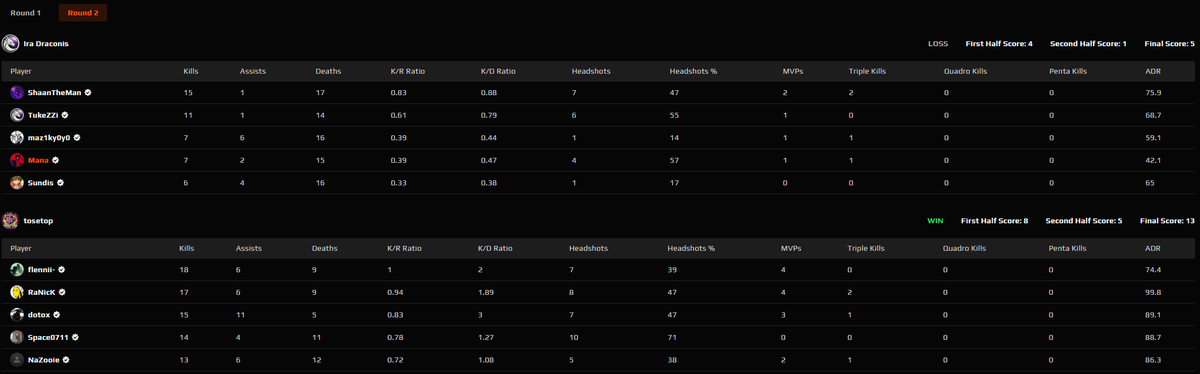Click the Deaths header in Ira Draconis table
Screen dimensions: 1200x374
click(x=328, y=71)
